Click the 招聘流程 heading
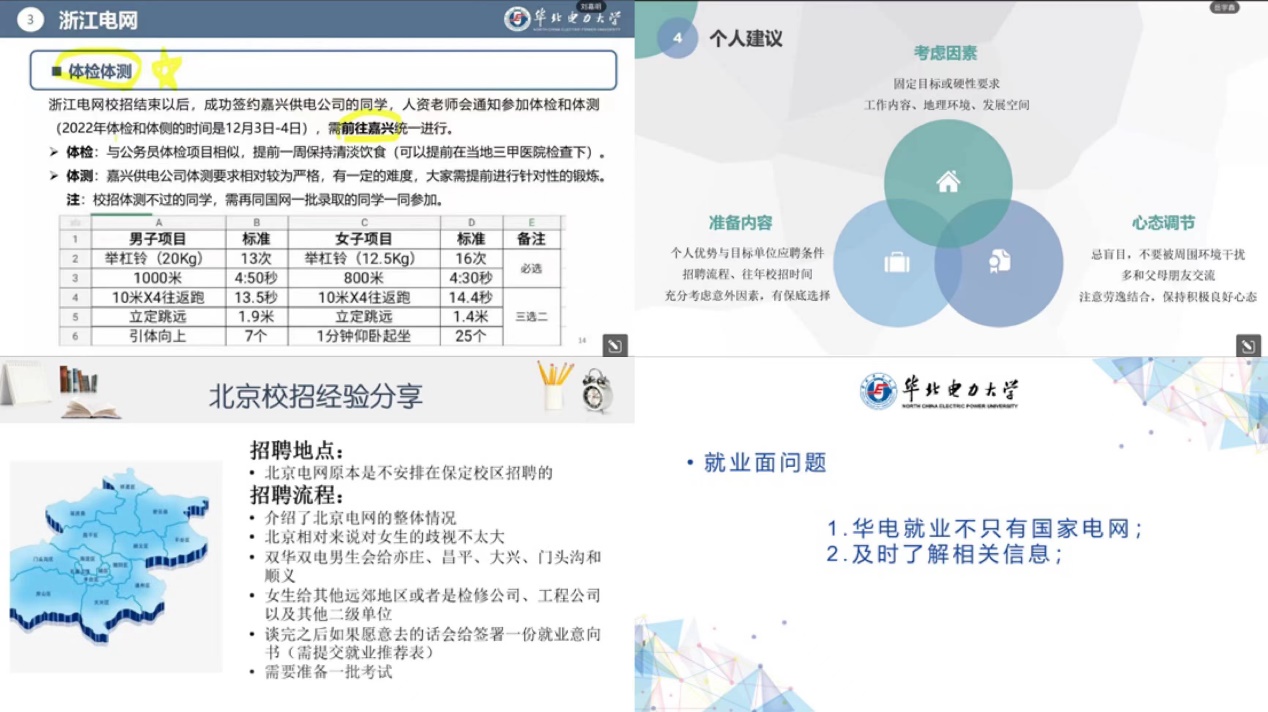Screen dimensions: 1268x712 coord(296,495)
